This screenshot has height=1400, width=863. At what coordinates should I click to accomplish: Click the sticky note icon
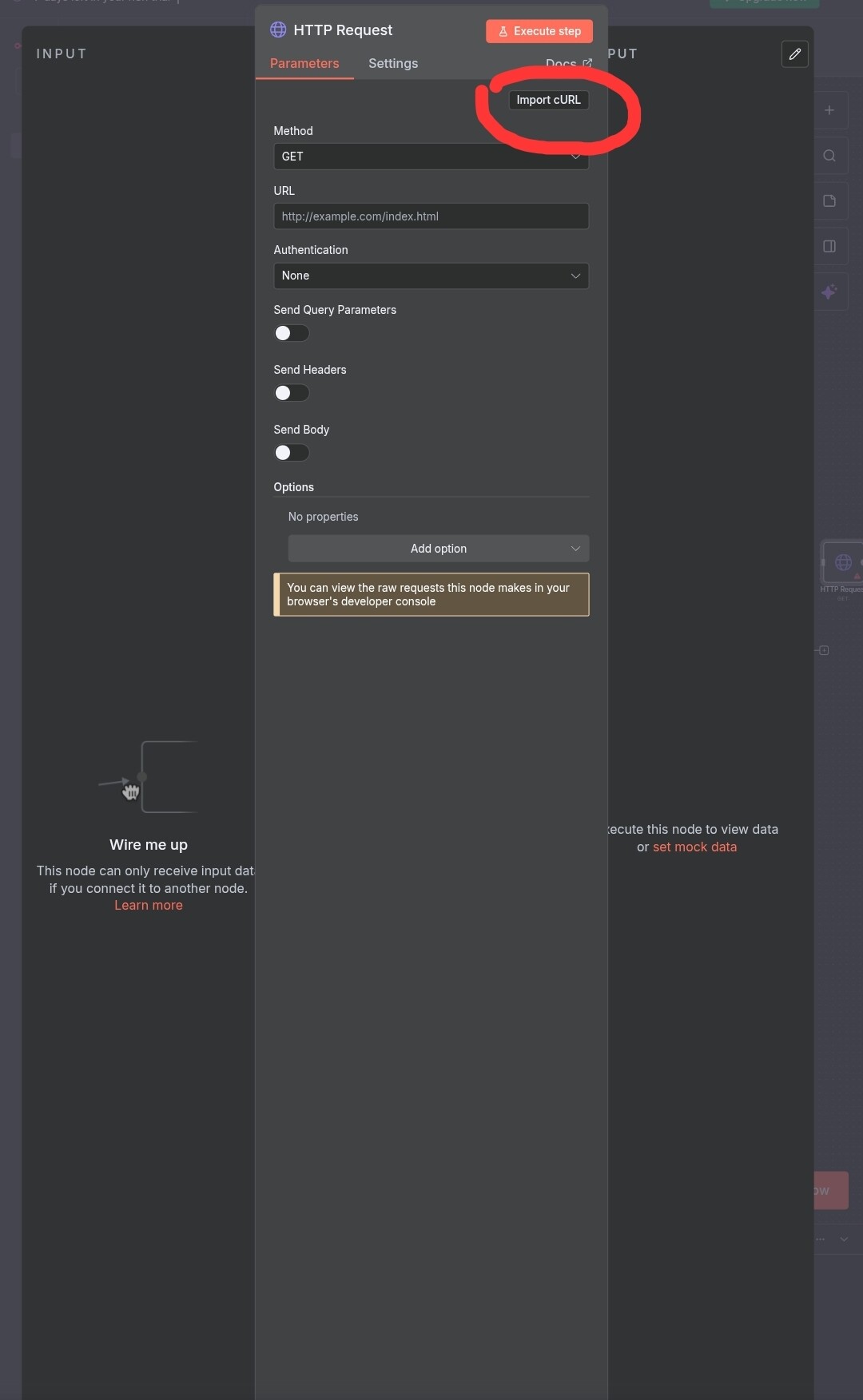coord(829,201)
